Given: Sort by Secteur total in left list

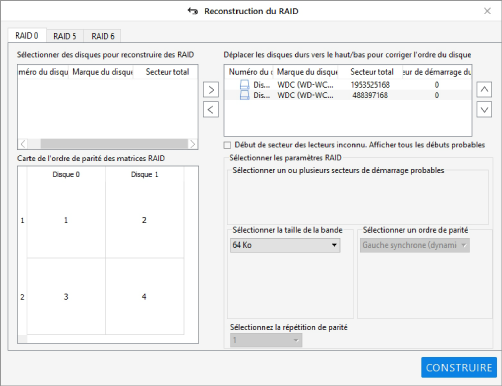Looking at the screenshot, I should 167,72.
